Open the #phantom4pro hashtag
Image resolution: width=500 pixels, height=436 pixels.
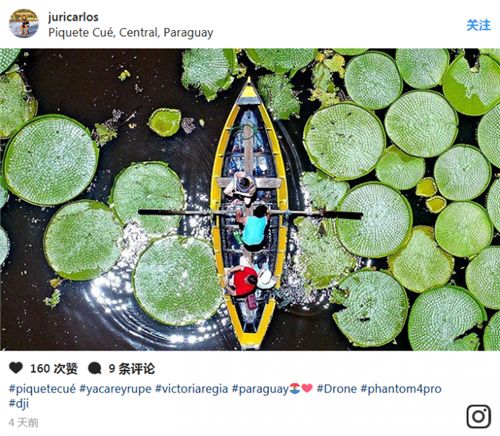pos(401,389)
